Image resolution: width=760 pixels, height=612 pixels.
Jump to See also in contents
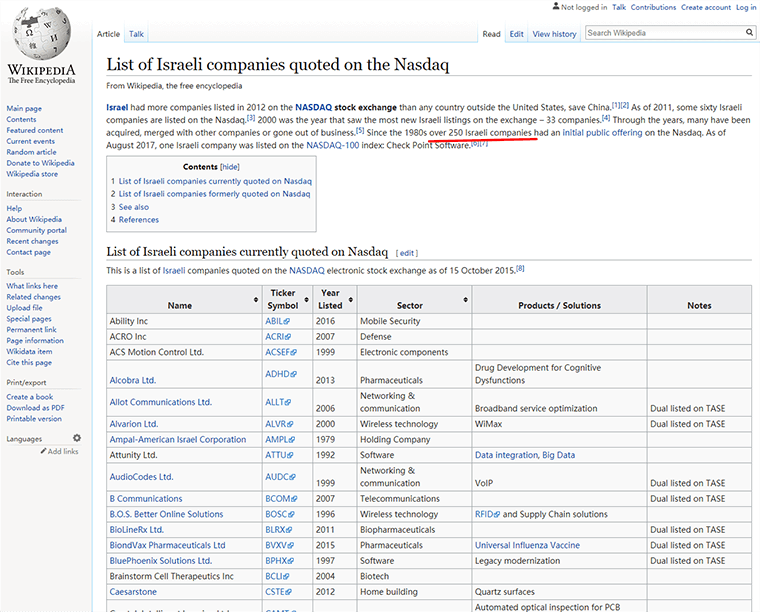pos(134,207)
